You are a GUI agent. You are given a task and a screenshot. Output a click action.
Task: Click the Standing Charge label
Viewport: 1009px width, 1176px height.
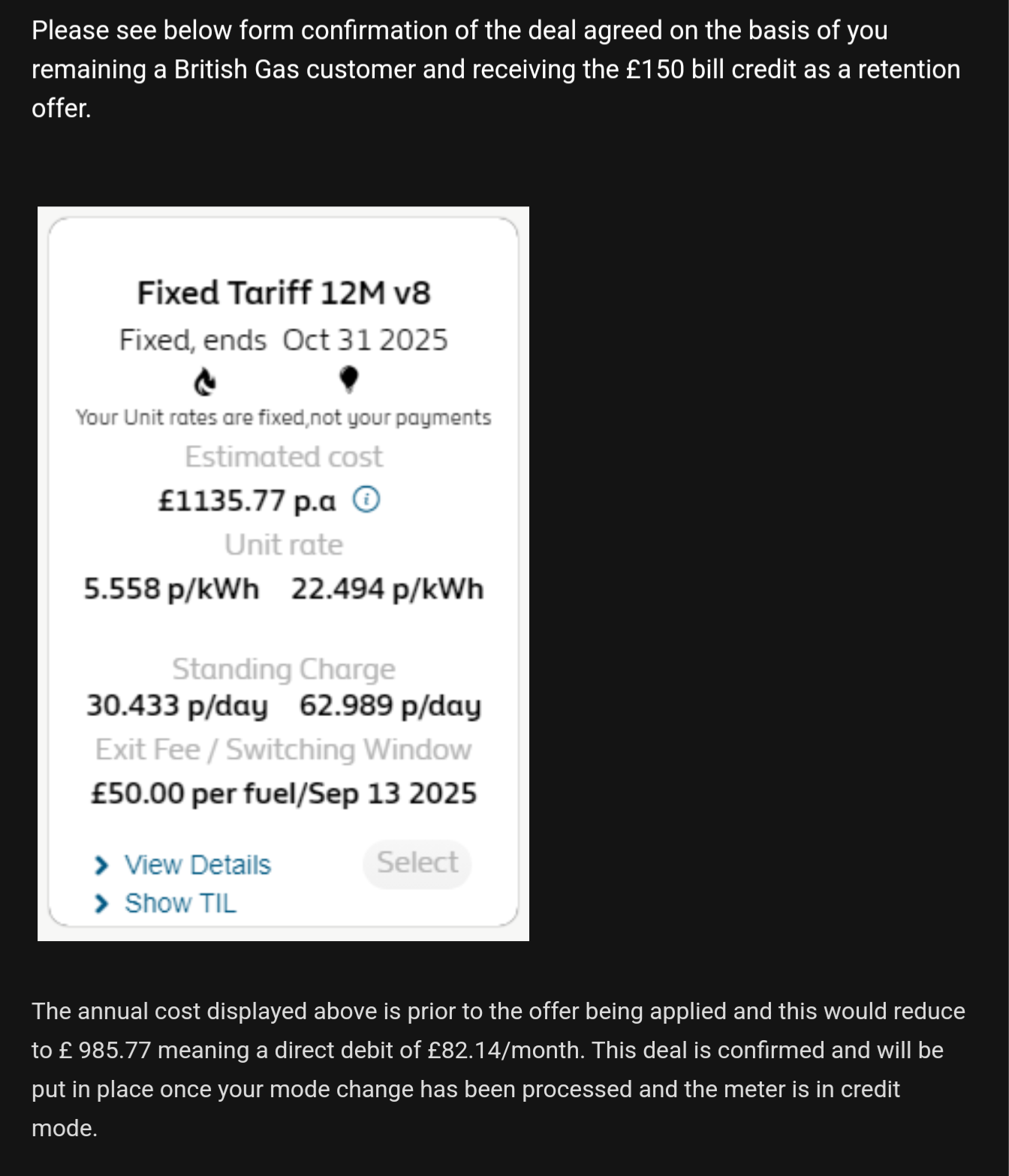click(x=284, y=669)
